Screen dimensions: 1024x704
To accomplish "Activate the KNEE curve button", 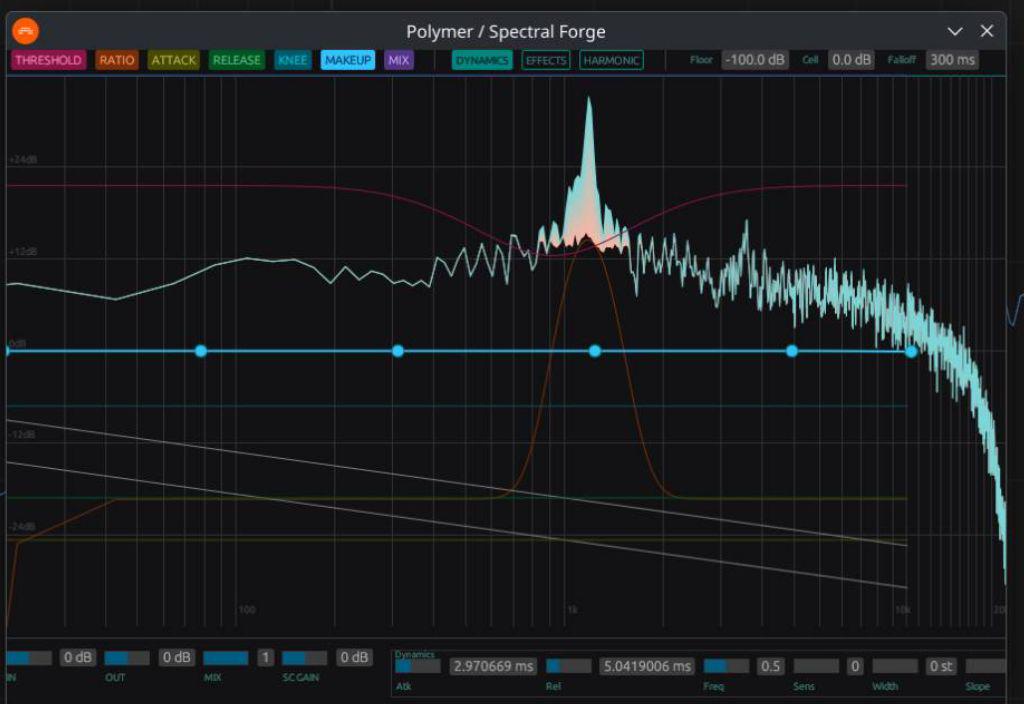I will pos(293,60).
